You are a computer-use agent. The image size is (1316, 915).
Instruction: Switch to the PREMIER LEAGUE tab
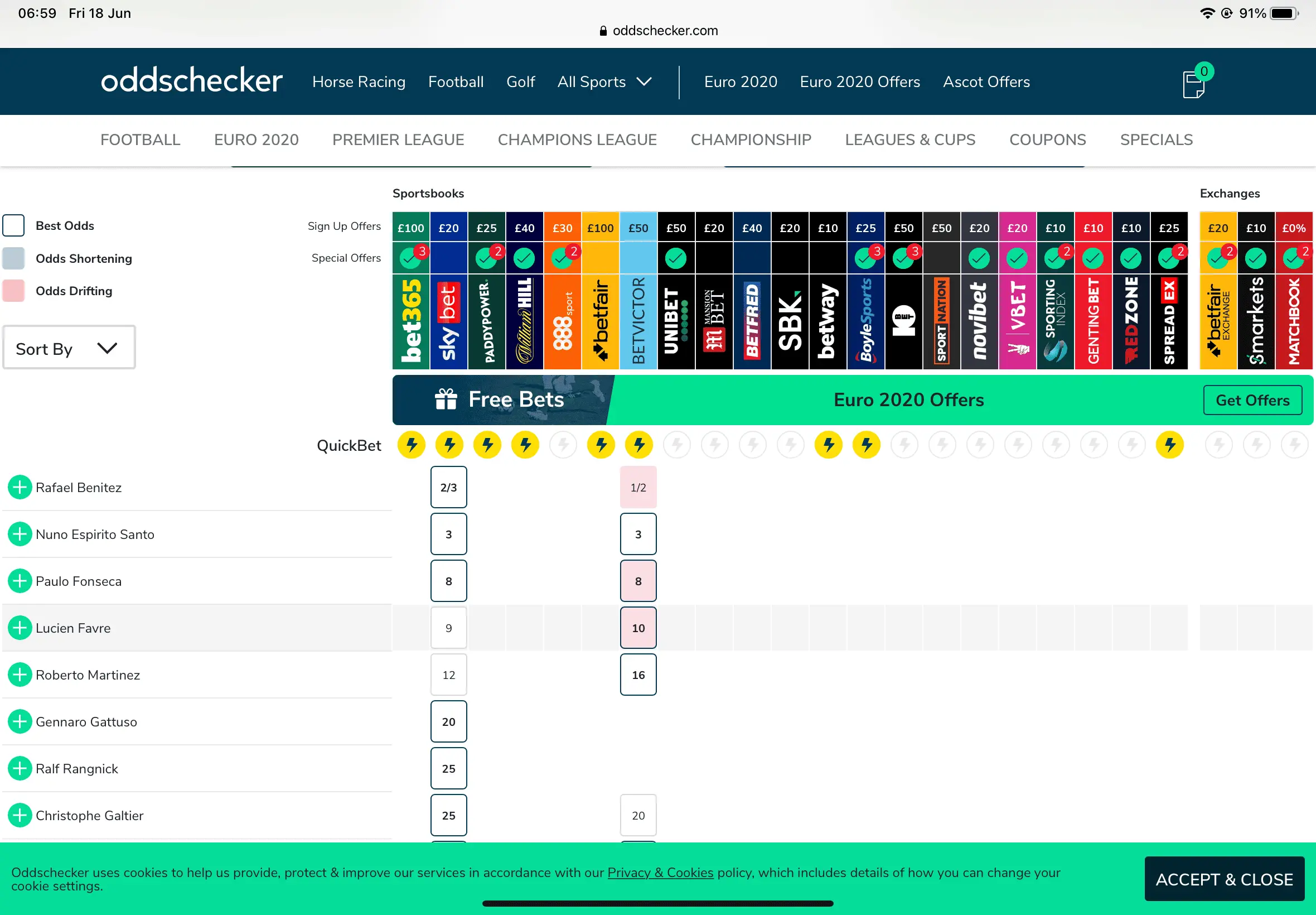pyautogui.click(x=398, y=140)
